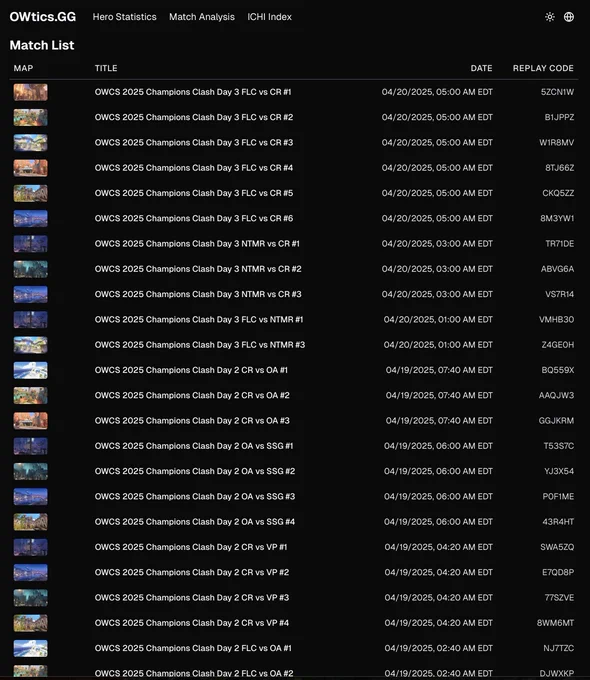
Task: Select replay code GGJKRM
Action: tap(556, 421)
